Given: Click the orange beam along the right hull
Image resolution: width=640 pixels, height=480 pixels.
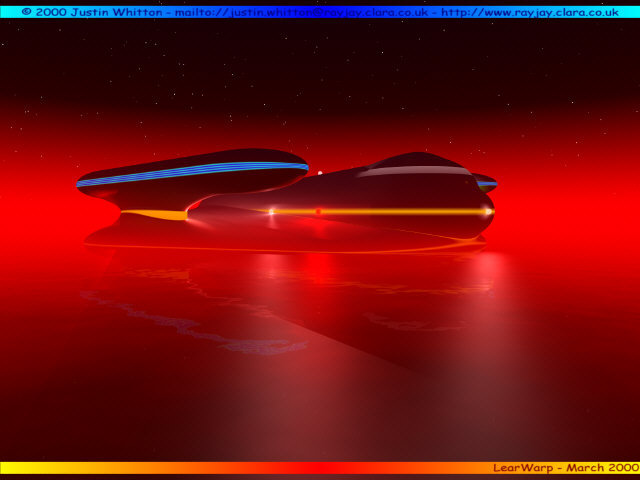Looking at the screenshot, I should [400, 211].
